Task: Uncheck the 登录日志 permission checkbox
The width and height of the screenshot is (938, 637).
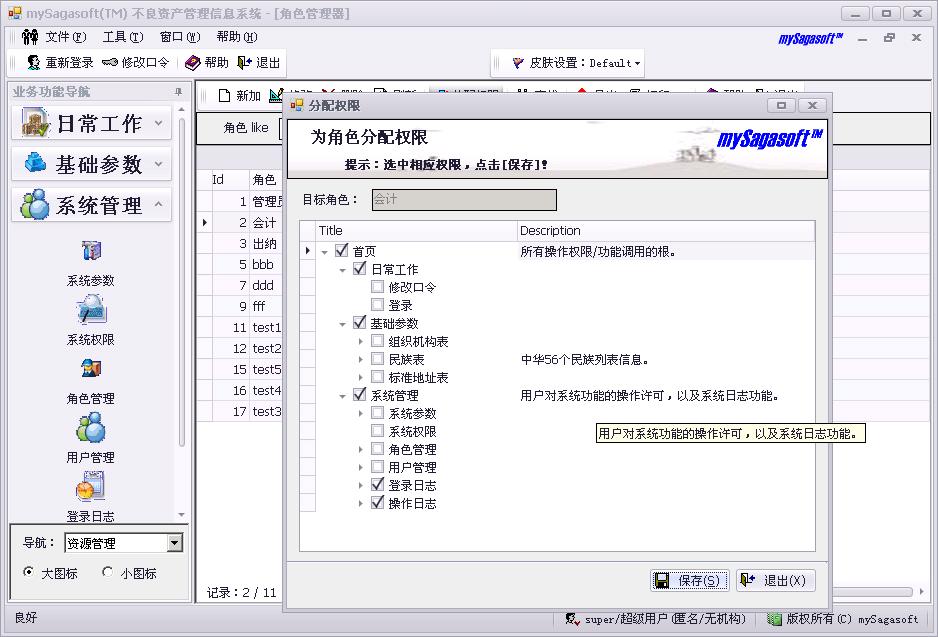Action: click(x=377, y=484)
